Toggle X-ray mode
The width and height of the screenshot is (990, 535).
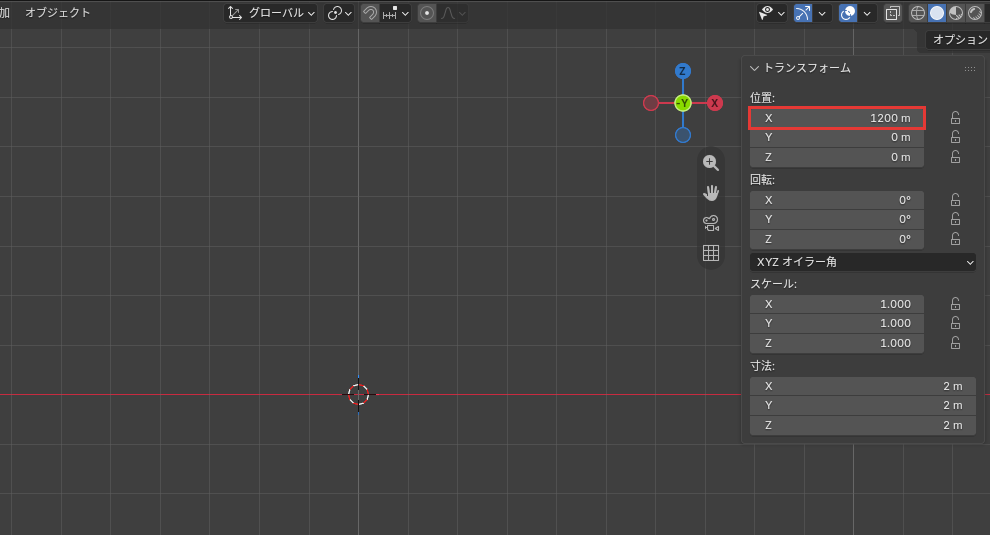pos(892,13)
